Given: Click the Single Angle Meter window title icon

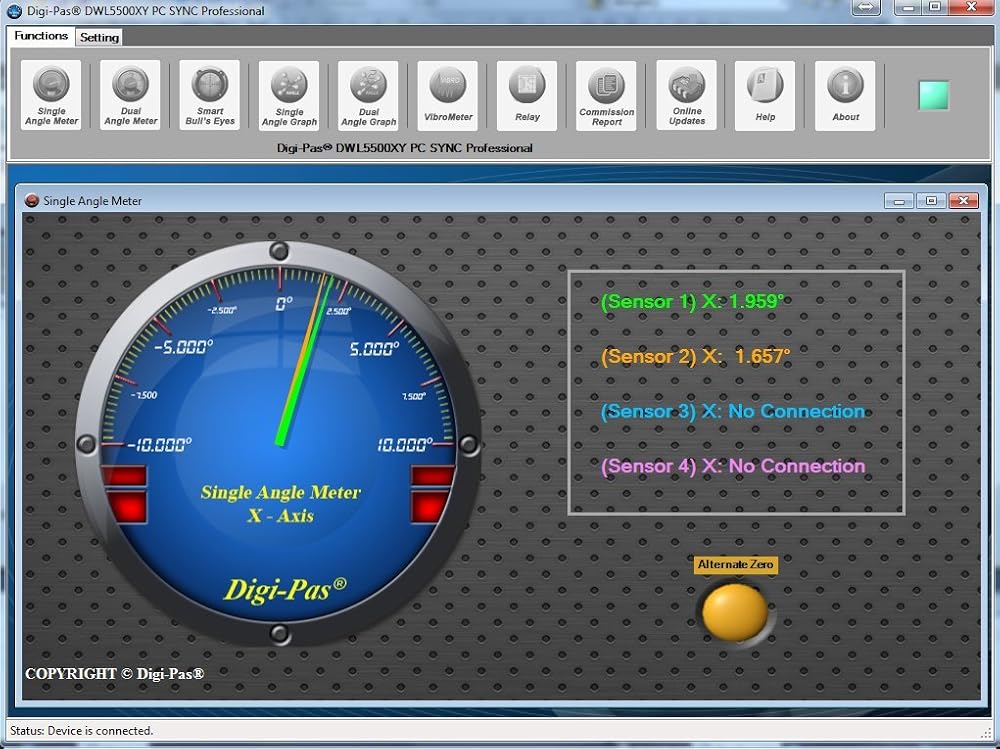Looking at the screenshot, I should pos(31,200).
